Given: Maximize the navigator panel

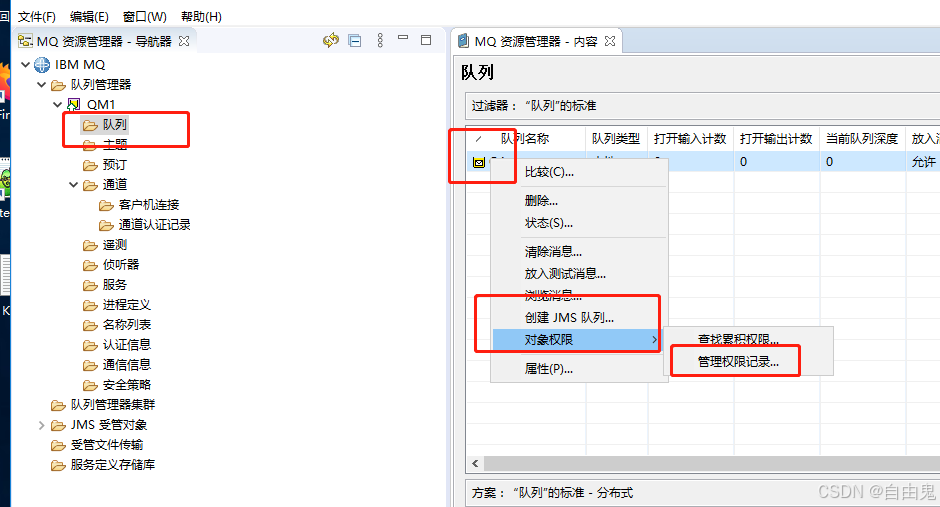Looking at the screenshot, I should click(426, 40).
